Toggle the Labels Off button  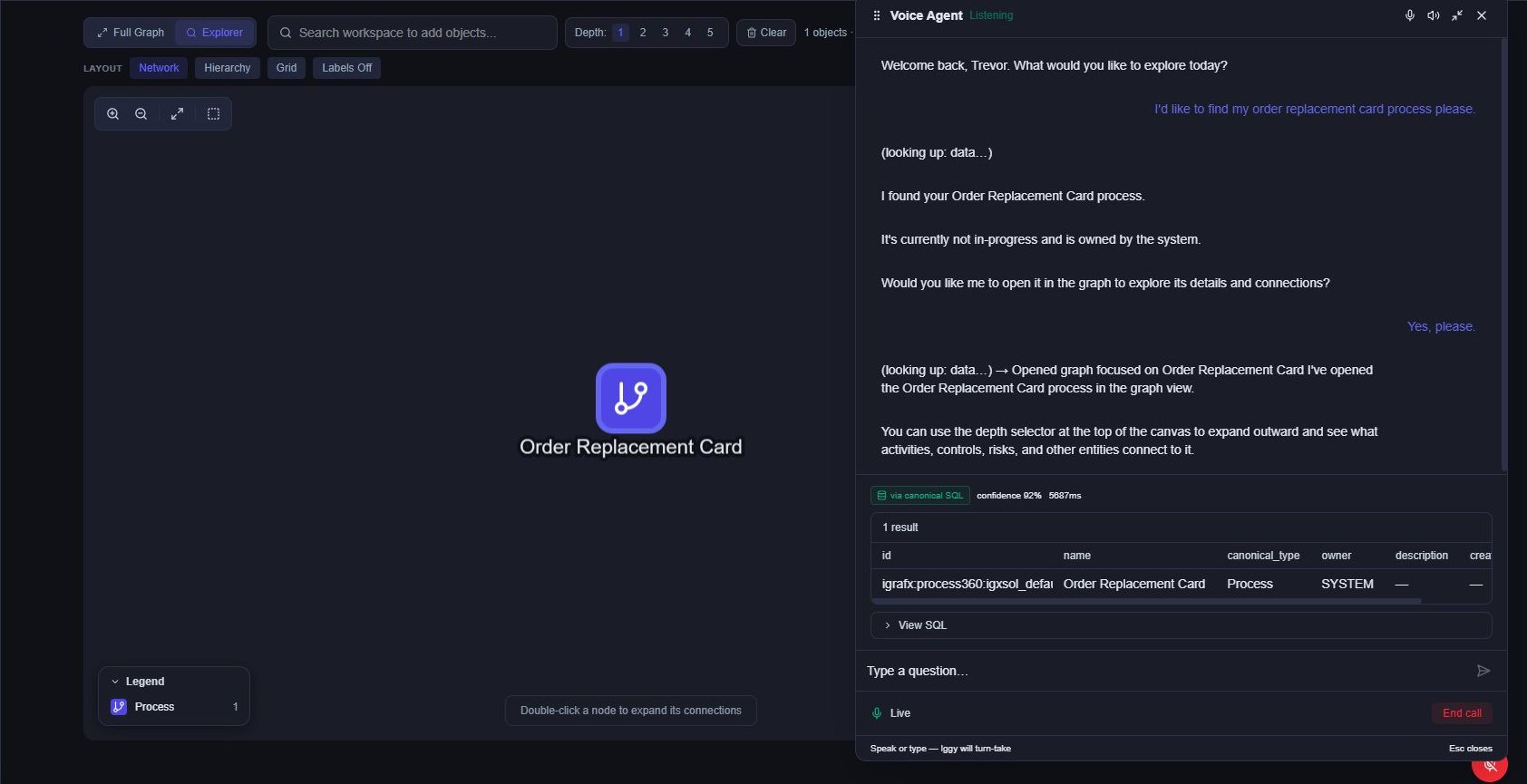pos(346,68)
